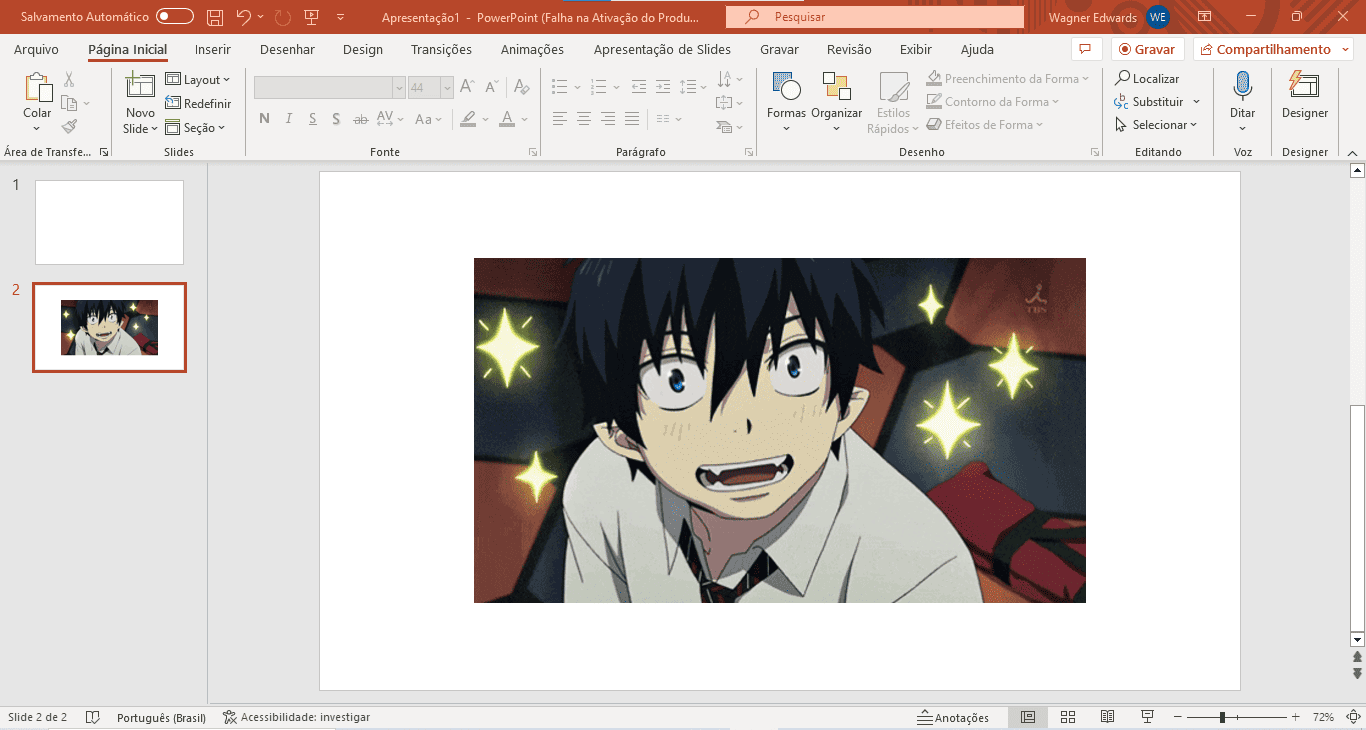Open the font name combo box
The width and height of the screenshot is (1366, 730).
click(x=329, y=88)
